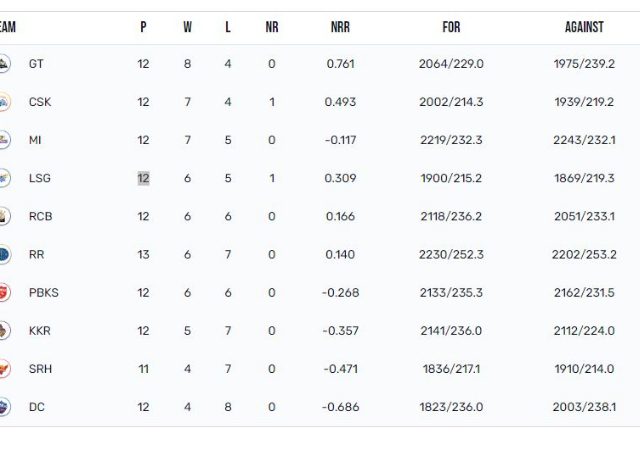Click the NR column header
The width and height of the screenshot is (640, 450).
click(x=272, y=27)
